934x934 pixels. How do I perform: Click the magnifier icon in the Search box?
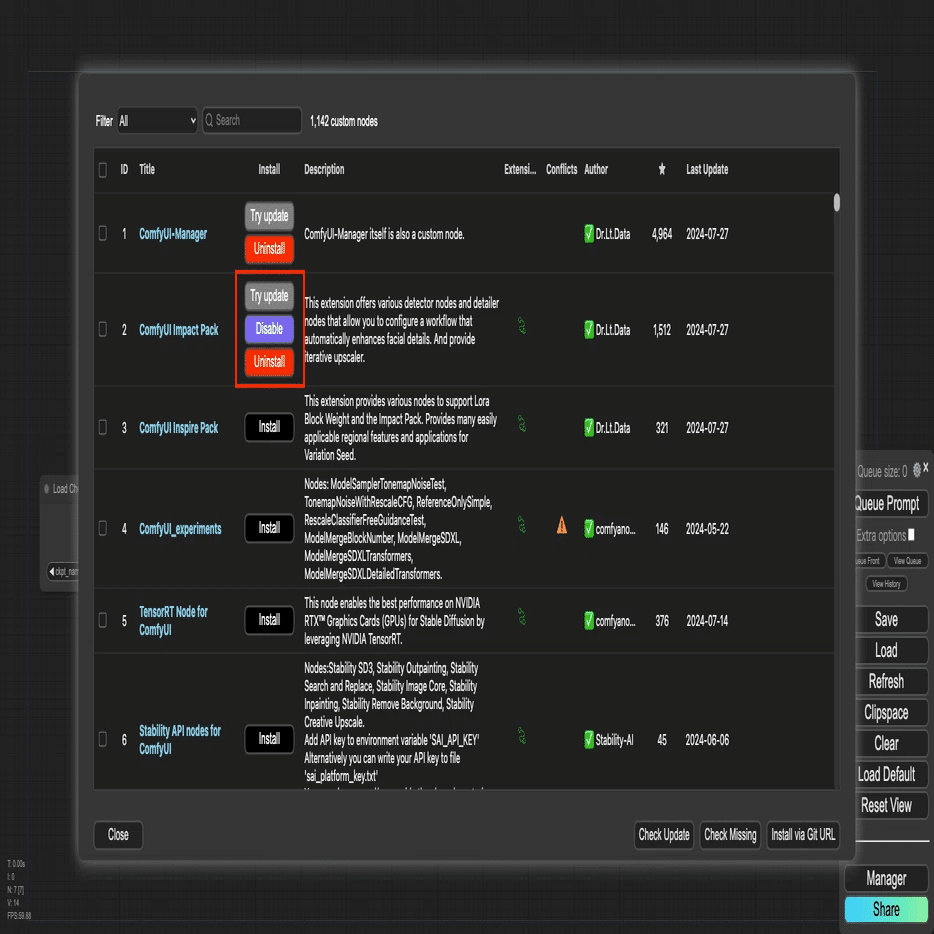(209, 121)
